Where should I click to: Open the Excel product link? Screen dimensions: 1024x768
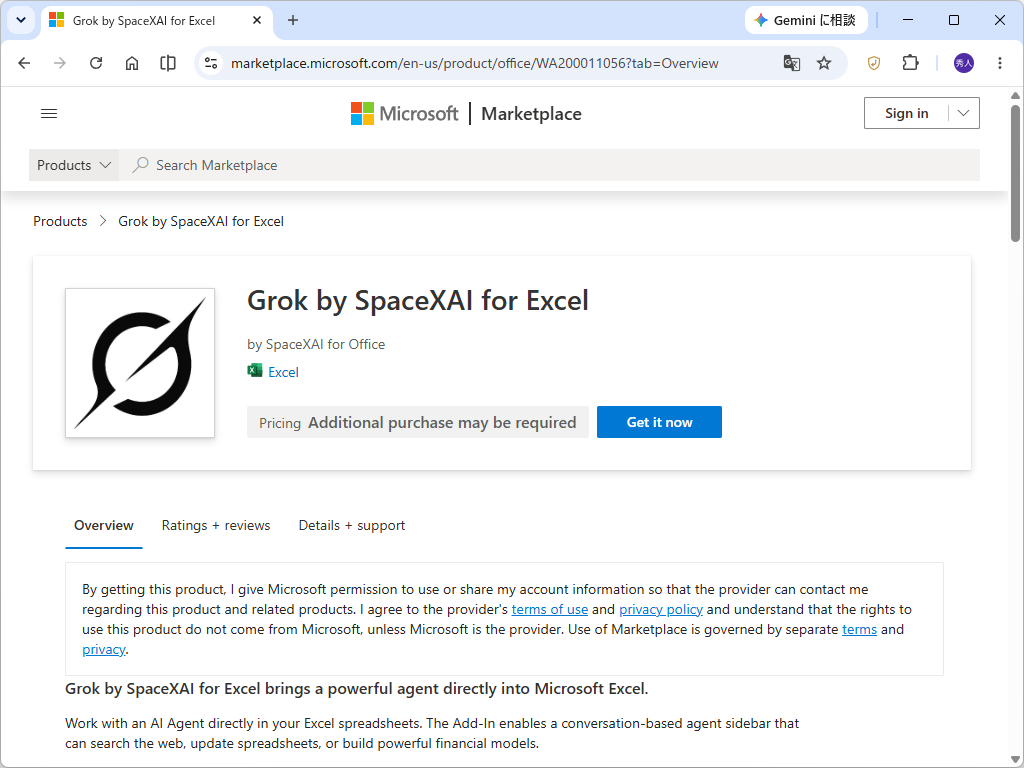(283, 372)
